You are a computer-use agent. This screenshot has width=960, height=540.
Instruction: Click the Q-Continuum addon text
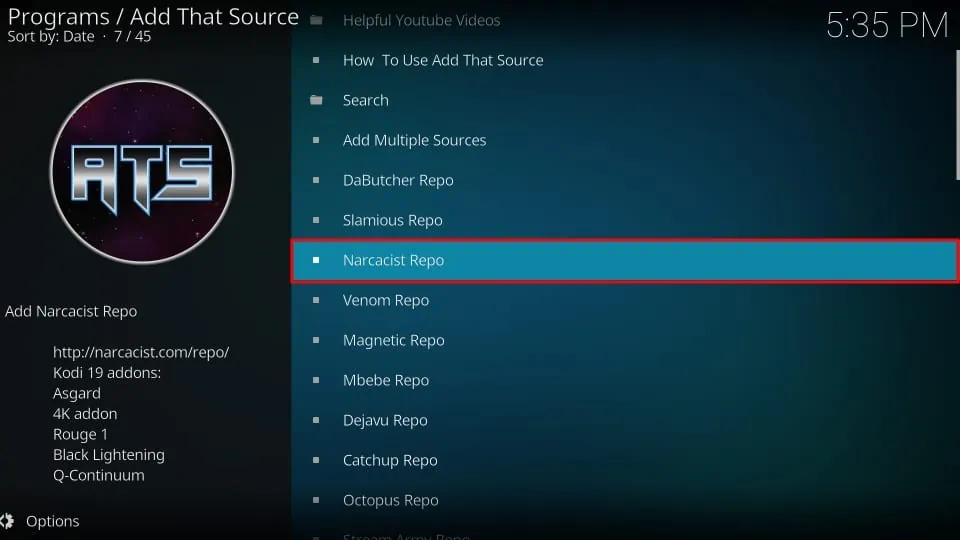tap(99, 475)
